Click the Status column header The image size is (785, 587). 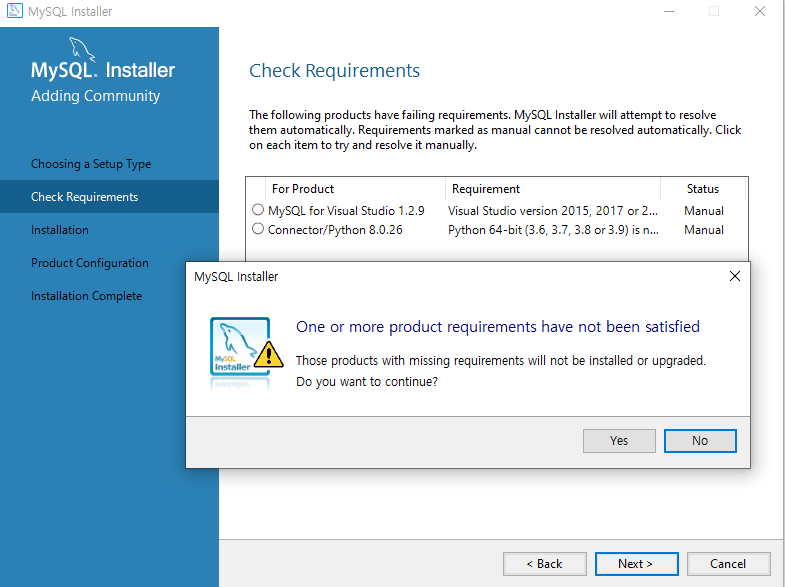[702, 189]
